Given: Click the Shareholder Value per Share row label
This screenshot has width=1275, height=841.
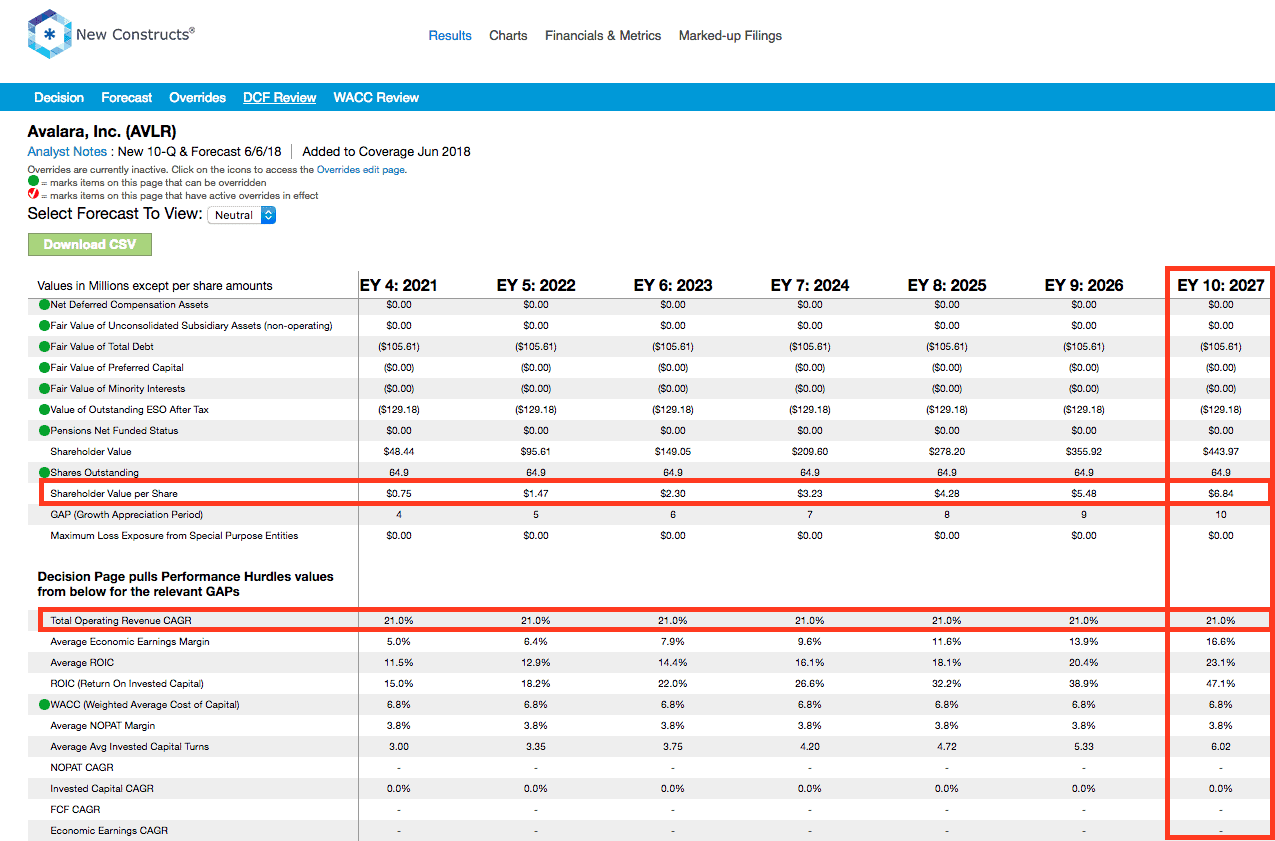Looking at the screenshot, I should pyautogui.click(x=114, y=493).
